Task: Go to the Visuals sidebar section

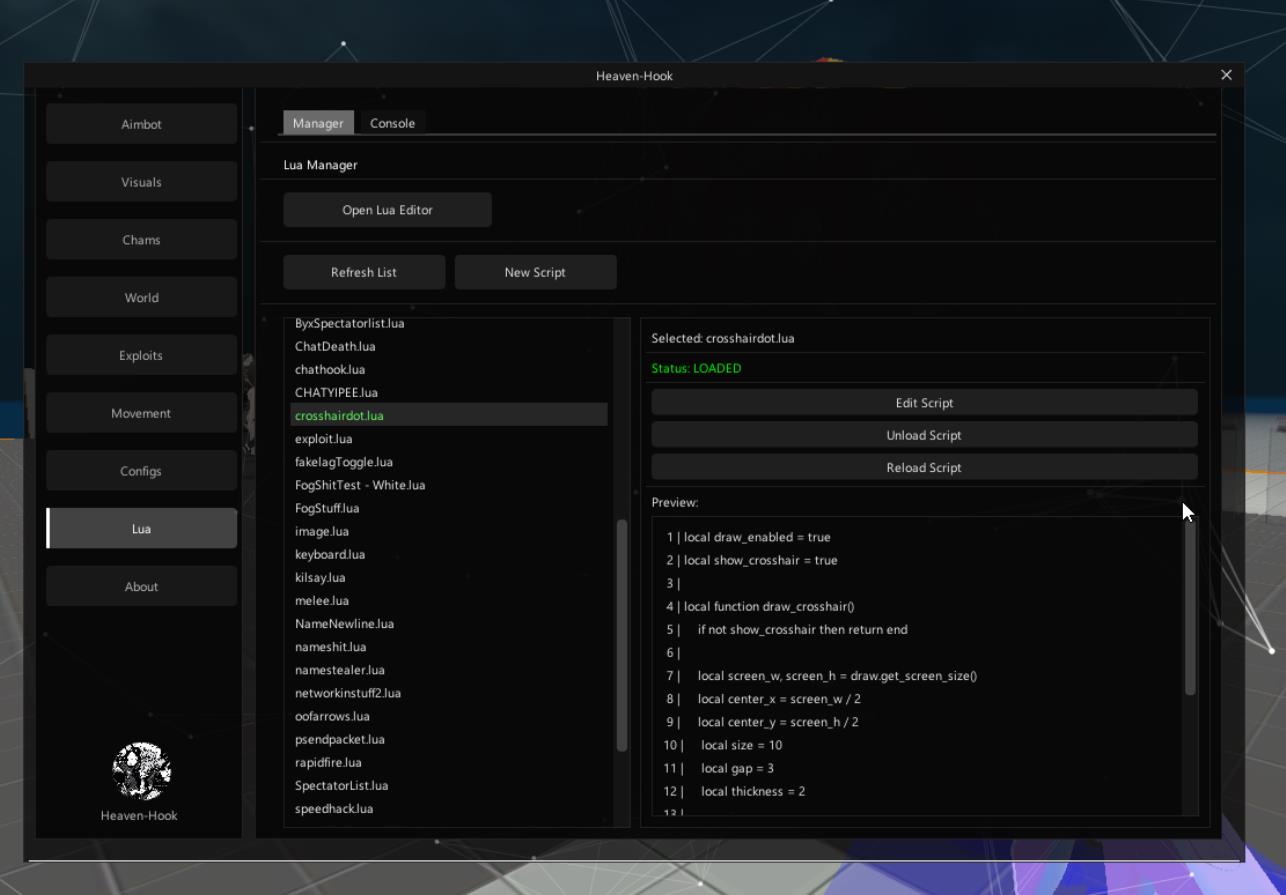Action: tap(141, 182)
